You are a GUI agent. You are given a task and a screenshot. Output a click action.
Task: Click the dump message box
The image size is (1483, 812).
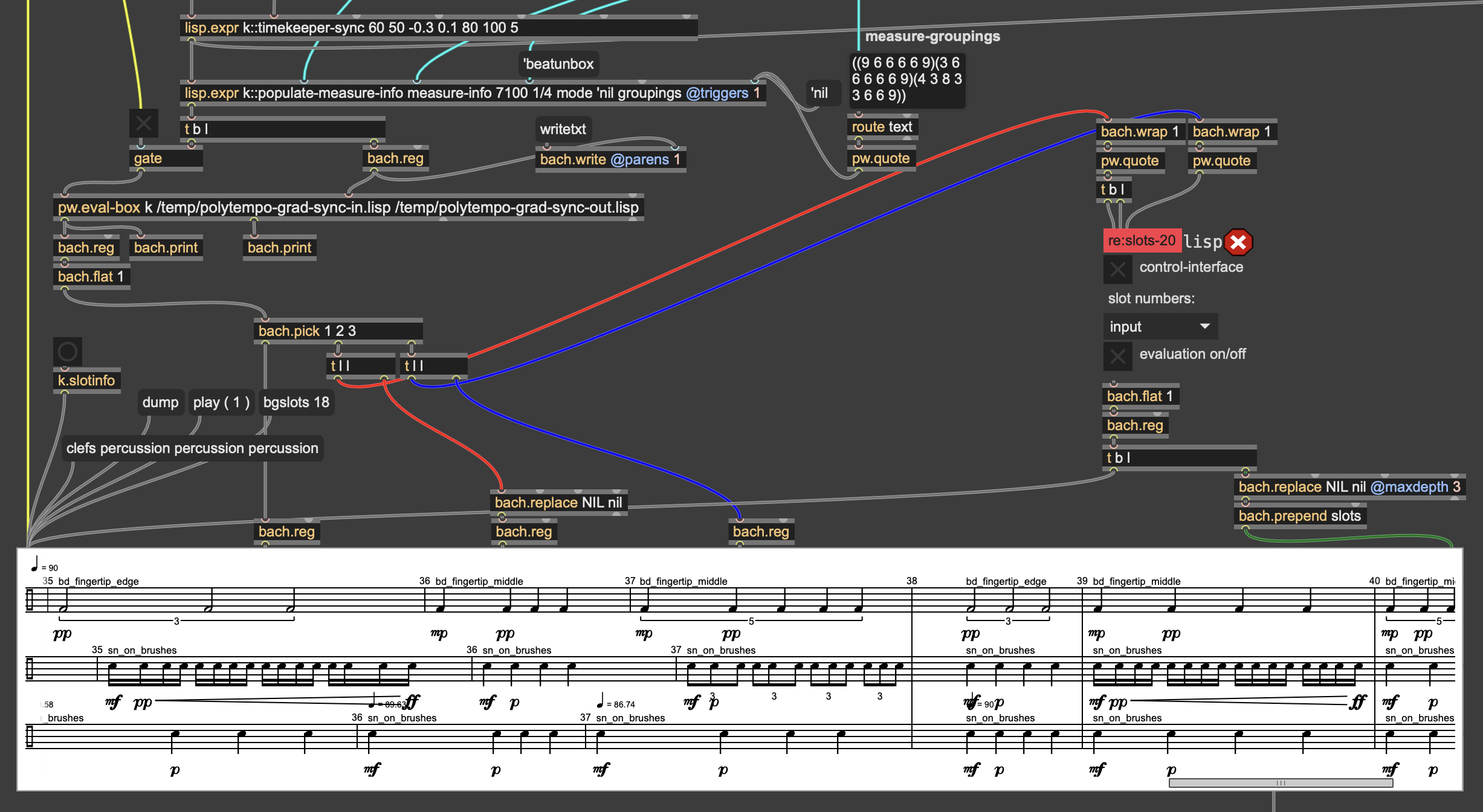160,402
